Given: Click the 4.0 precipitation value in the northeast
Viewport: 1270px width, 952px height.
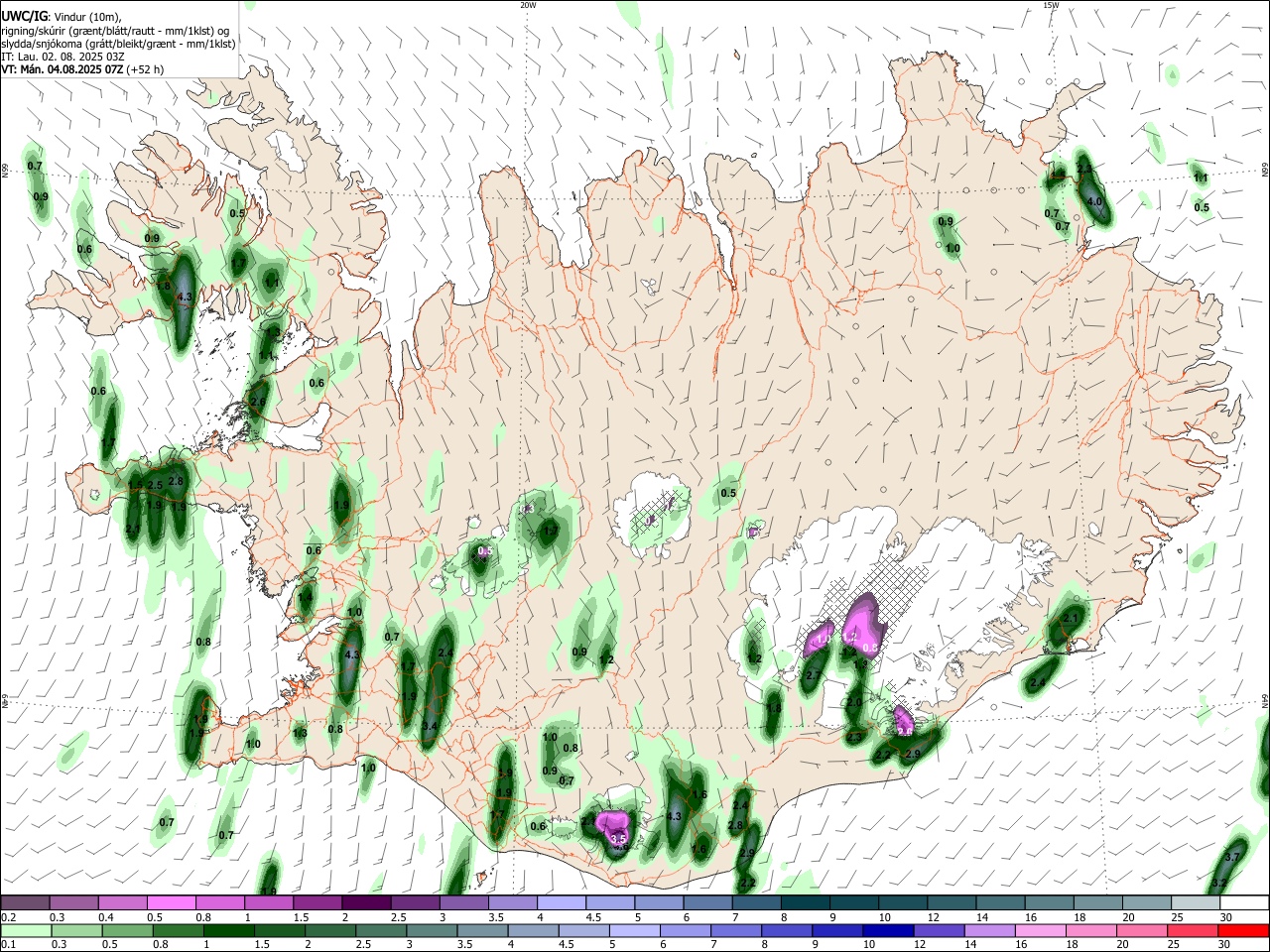Looking at the screenshot, I should click(x=1095, y=201).
